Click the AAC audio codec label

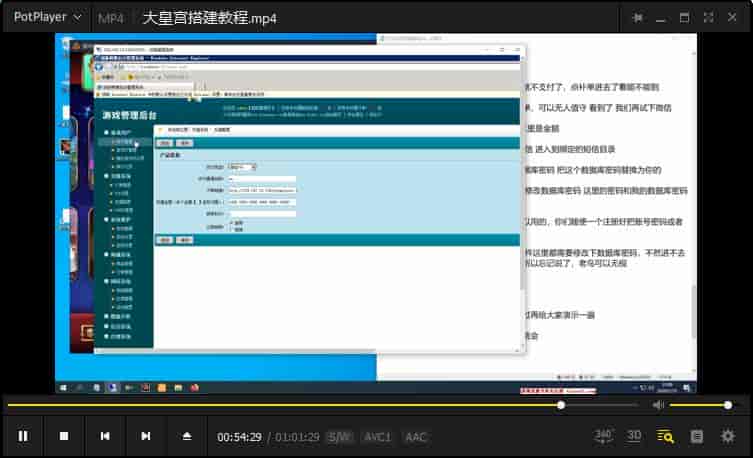click(x=415, y=437)
